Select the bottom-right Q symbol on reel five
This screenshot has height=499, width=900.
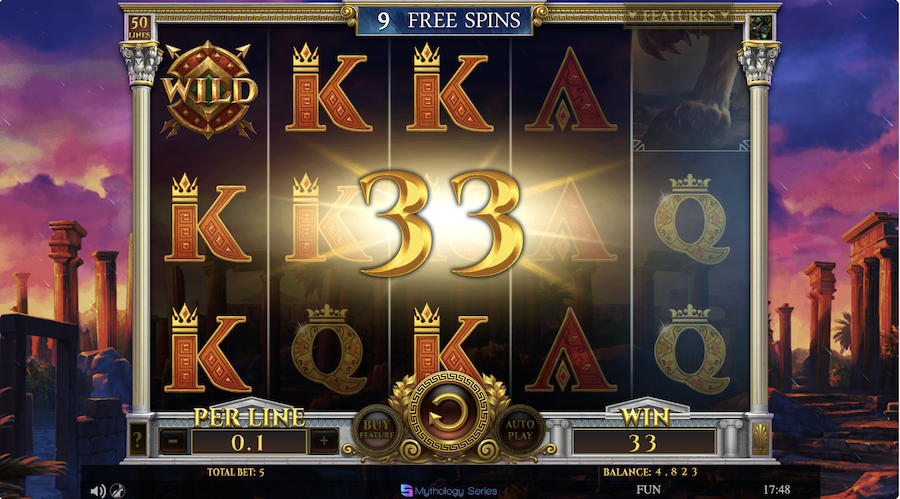692,349
